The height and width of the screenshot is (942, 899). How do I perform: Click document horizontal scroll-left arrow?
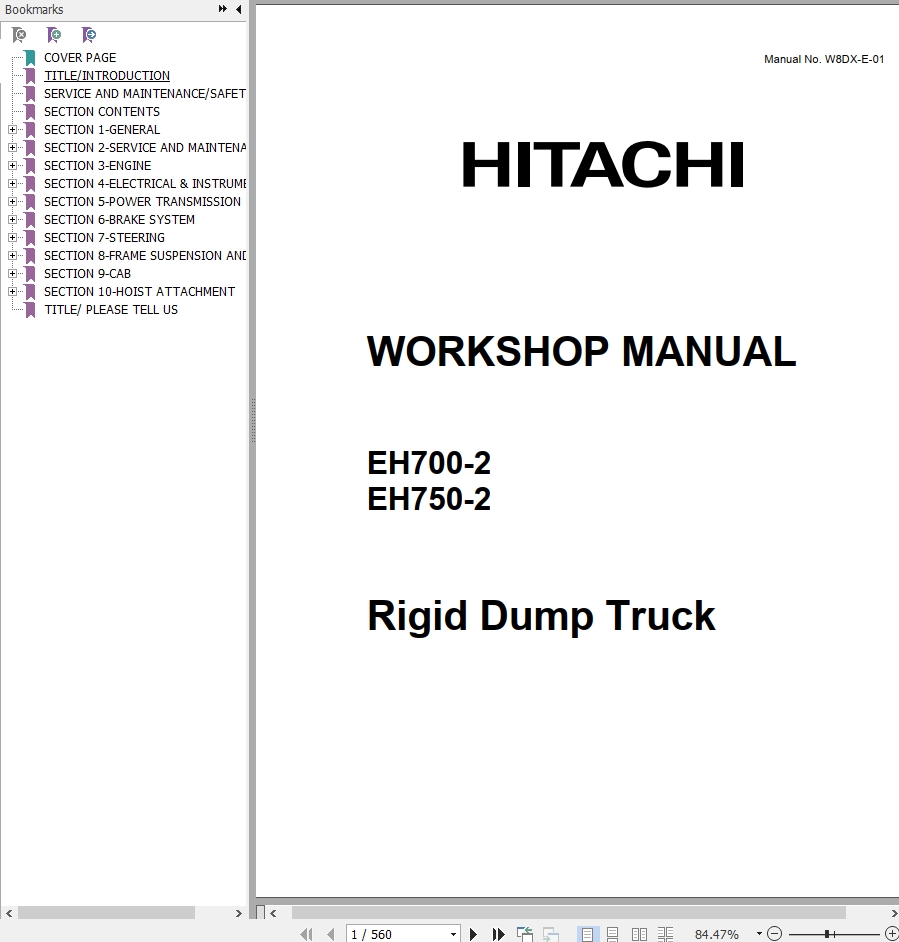[273, 913]
